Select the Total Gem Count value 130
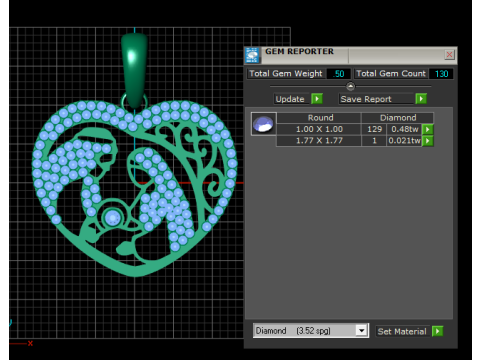This screenshot has height=360, width=480. pyautogui.click(x=441, y=74)
